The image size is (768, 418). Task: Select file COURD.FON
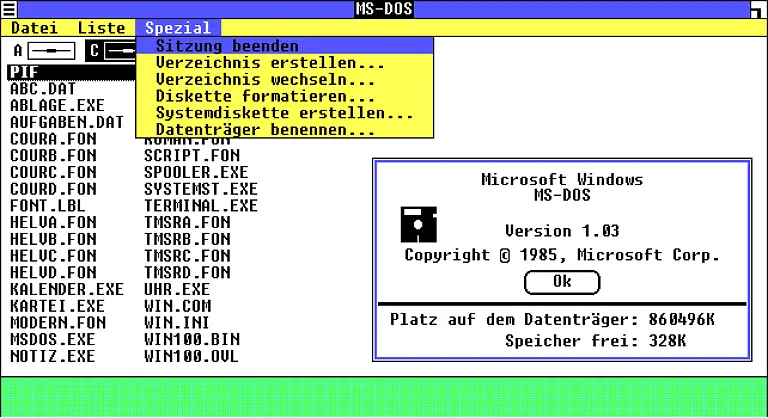53,189
